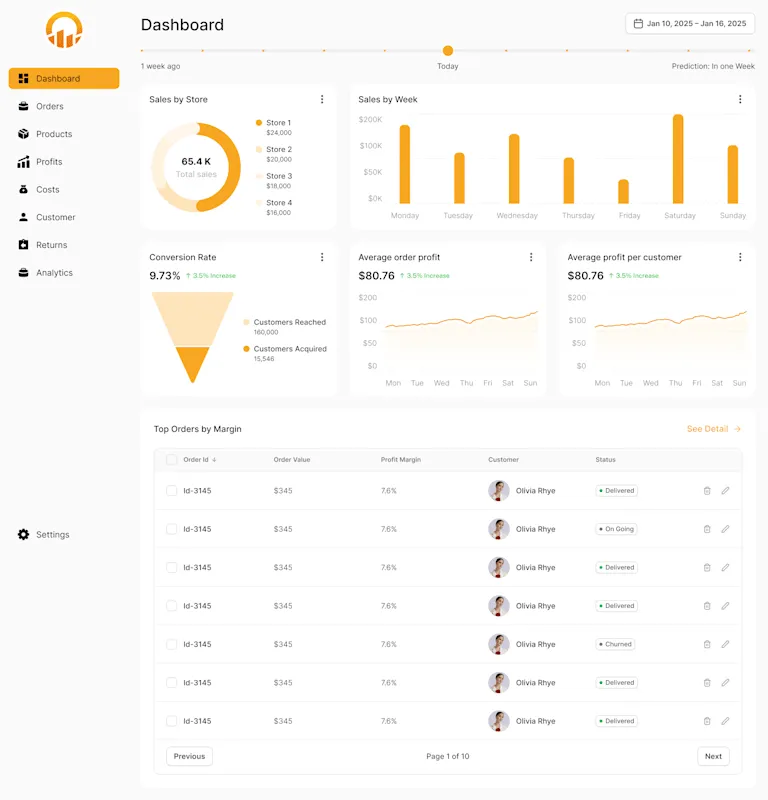
Task: Open Settings via the gear icon
Action: coord(24,535)
